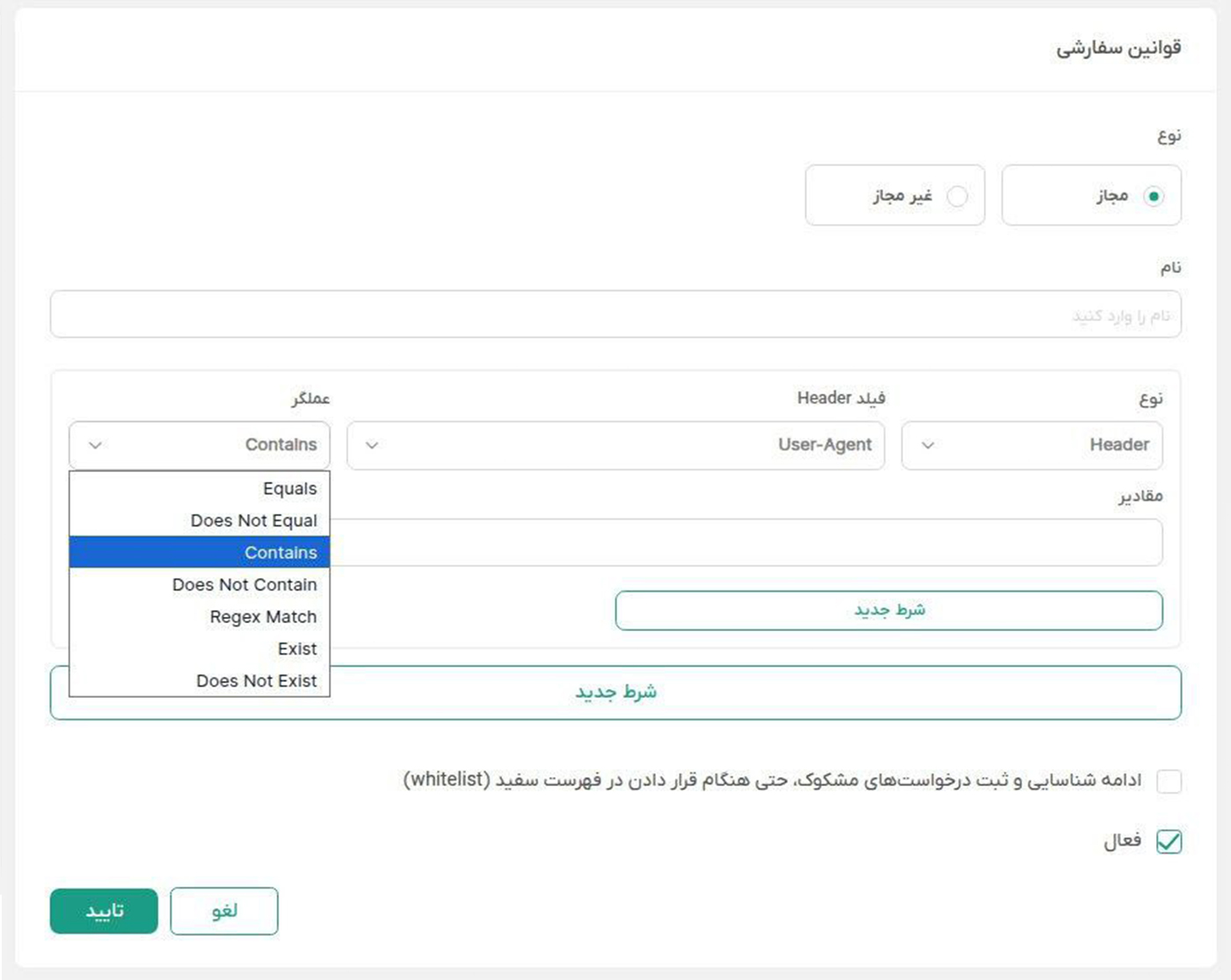Choose Equals from the operator list
Image resolution: width=1231 pixels, height=980 pixels.
pyautogui.click(x=200, y=489)
